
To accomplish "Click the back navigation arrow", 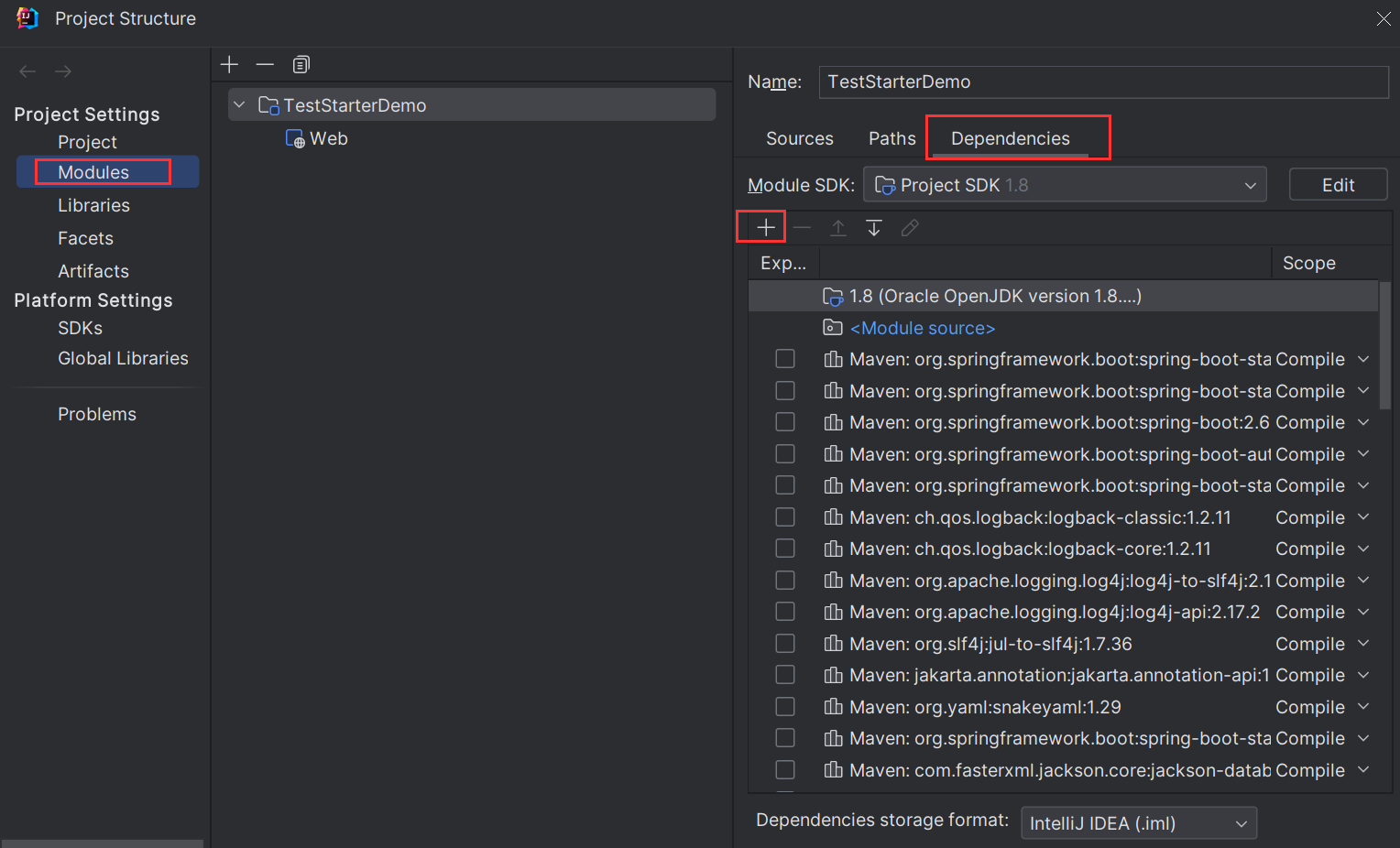I will 27,71.
